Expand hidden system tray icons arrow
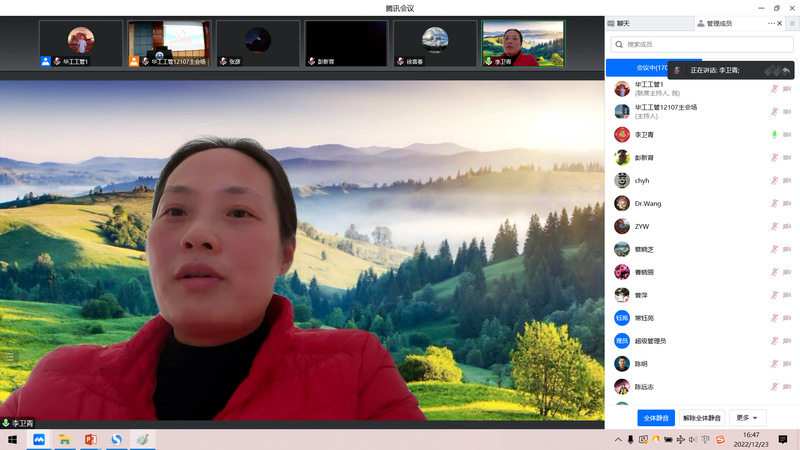 point(618,440)
